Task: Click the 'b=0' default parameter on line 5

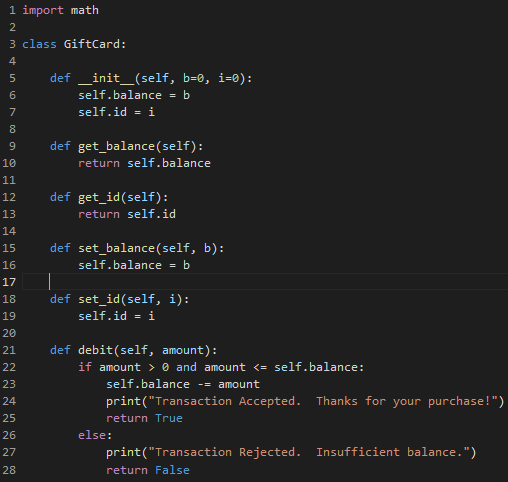Action: (193, 78)
